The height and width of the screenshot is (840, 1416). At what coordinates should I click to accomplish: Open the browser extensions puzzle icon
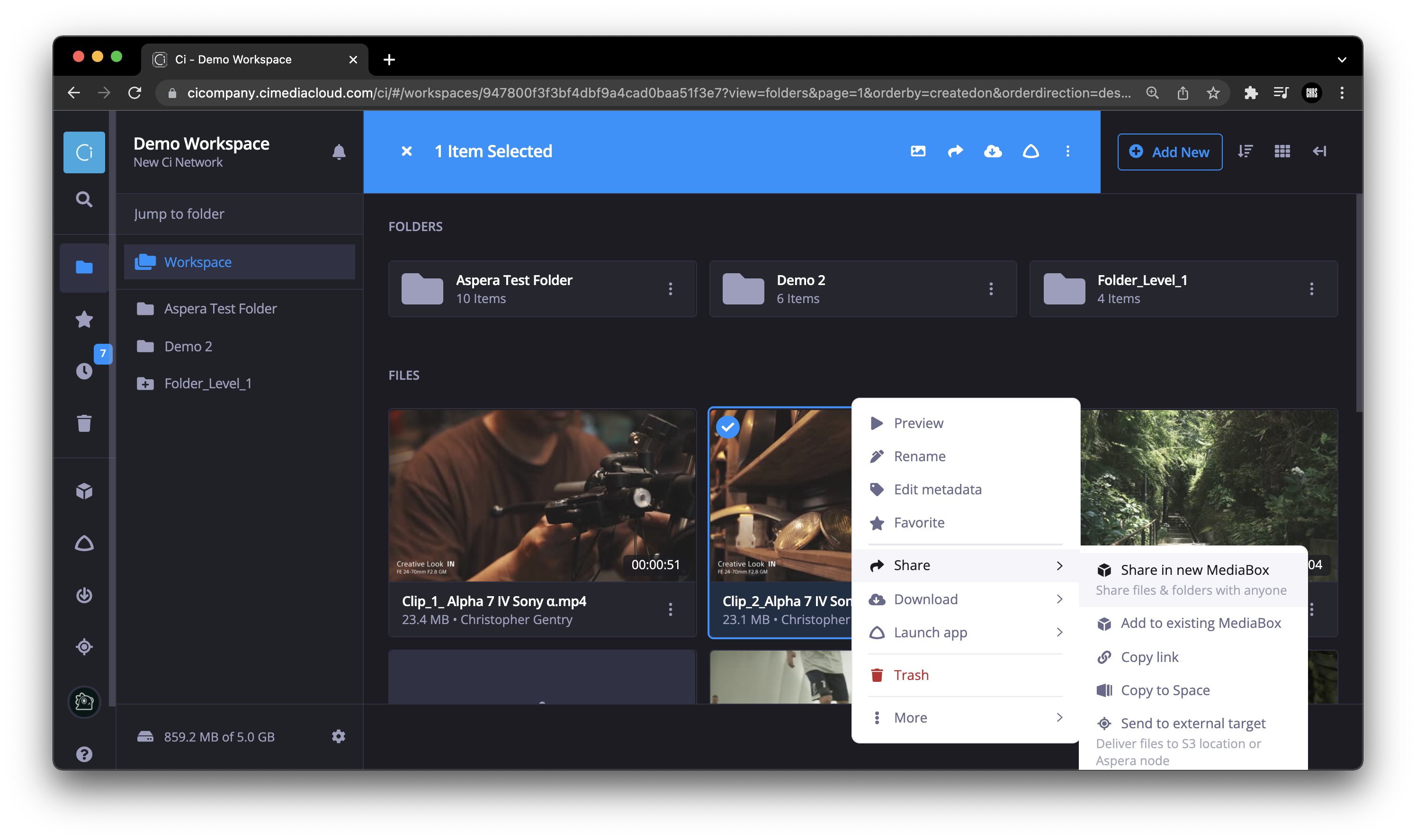coord(1251,93)
